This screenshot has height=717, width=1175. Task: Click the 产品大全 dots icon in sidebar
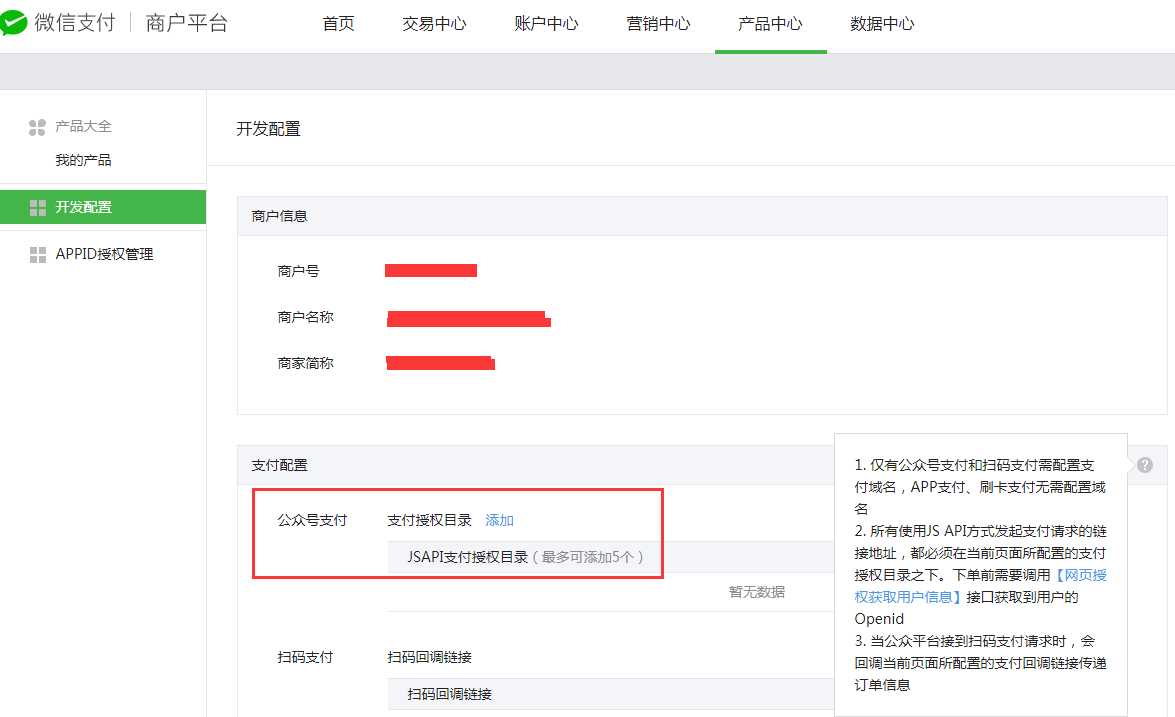(37, 126)
